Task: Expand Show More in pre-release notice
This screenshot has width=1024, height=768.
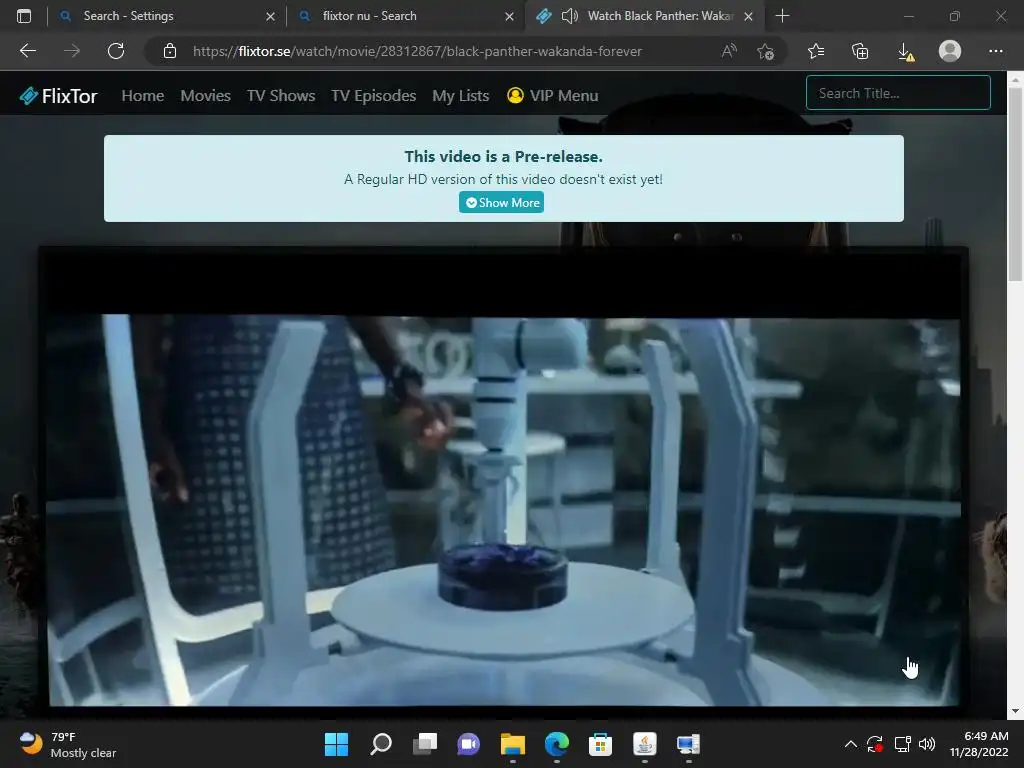Action: click(x=501, y=202)
